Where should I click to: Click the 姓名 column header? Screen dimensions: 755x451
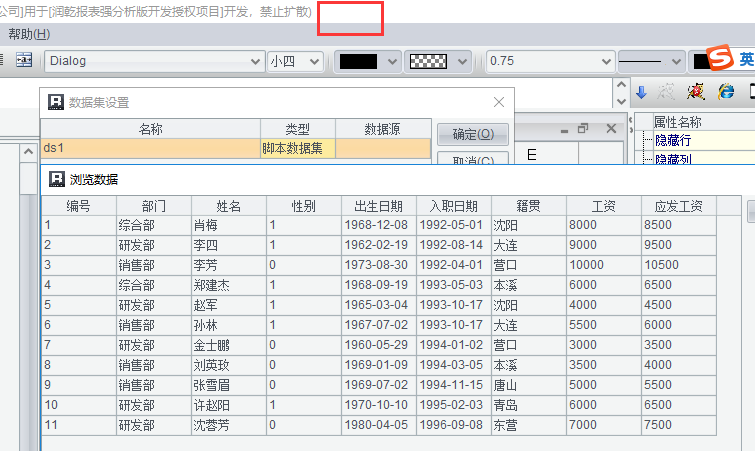pos(229,206)
